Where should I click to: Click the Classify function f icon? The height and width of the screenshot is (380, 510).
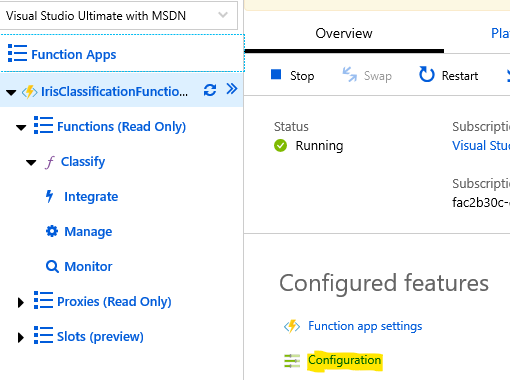[50, 162]
